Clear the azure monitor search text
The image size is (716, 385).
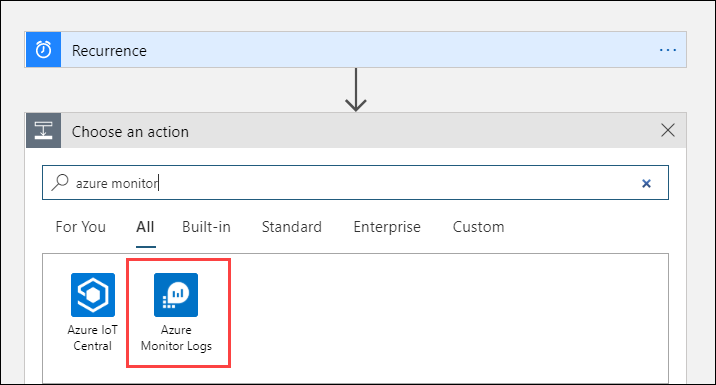[646, 183]
